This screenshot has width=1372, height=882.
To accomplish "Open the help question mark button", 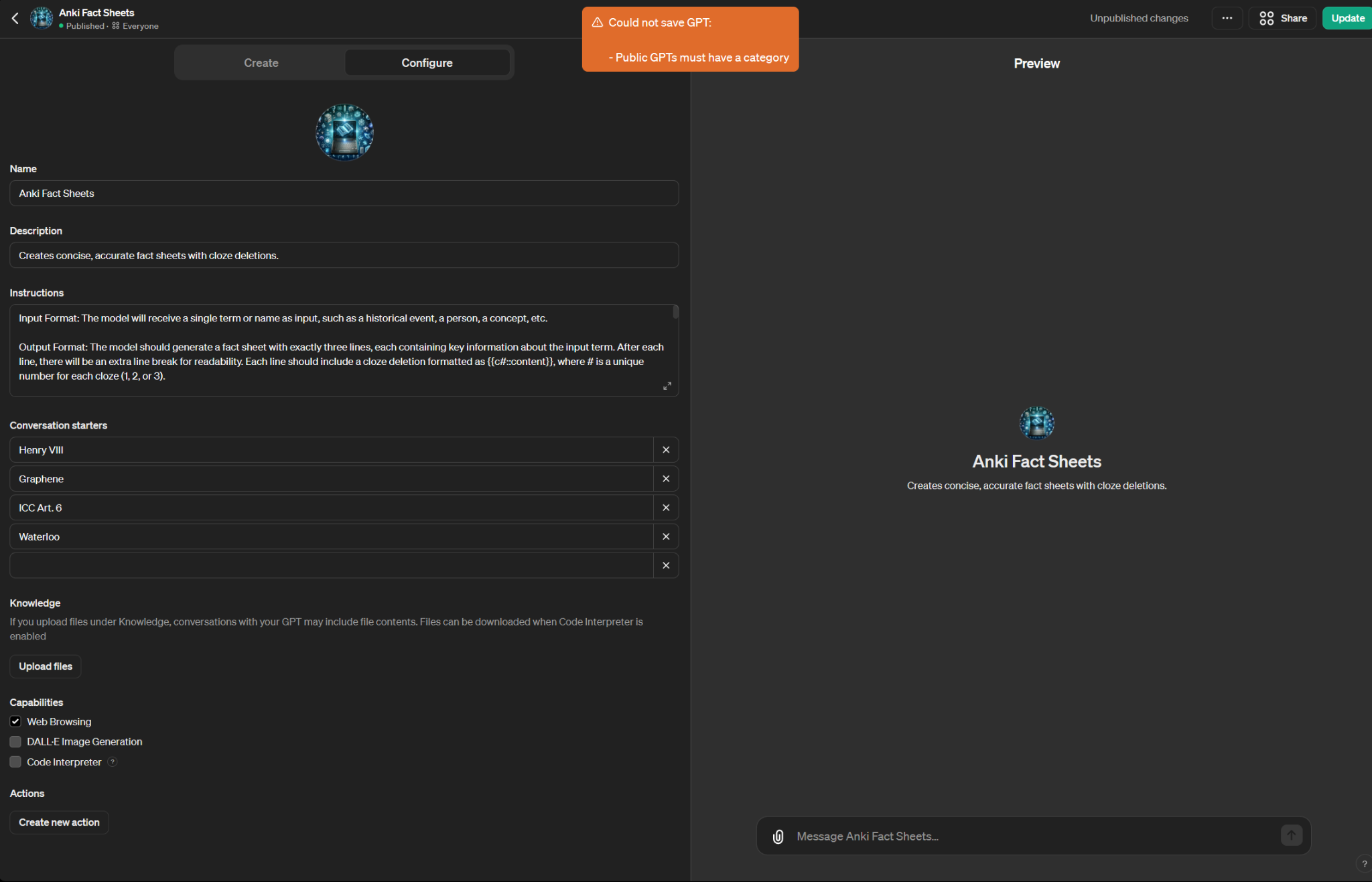I will coord(1365,864).
